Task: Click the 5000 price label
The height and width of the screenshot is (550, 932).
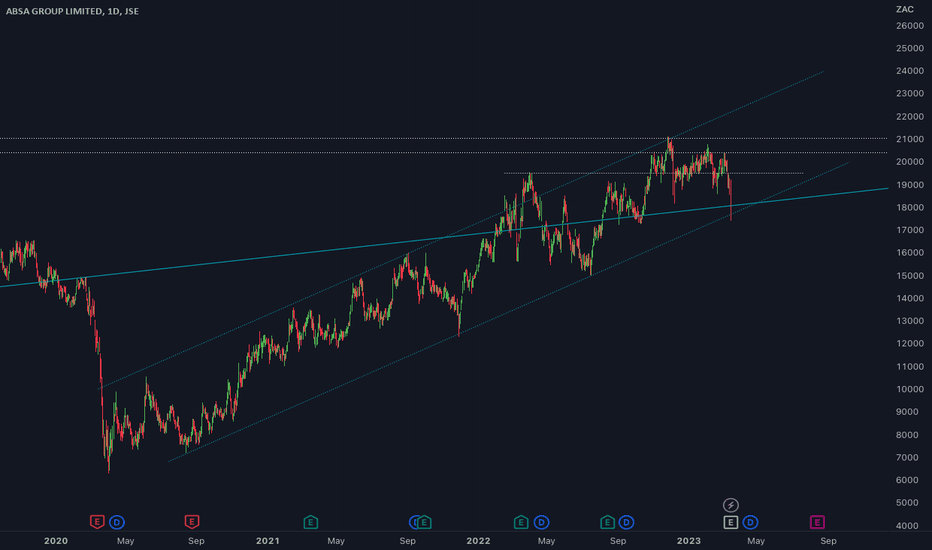Action: point(909,503)
